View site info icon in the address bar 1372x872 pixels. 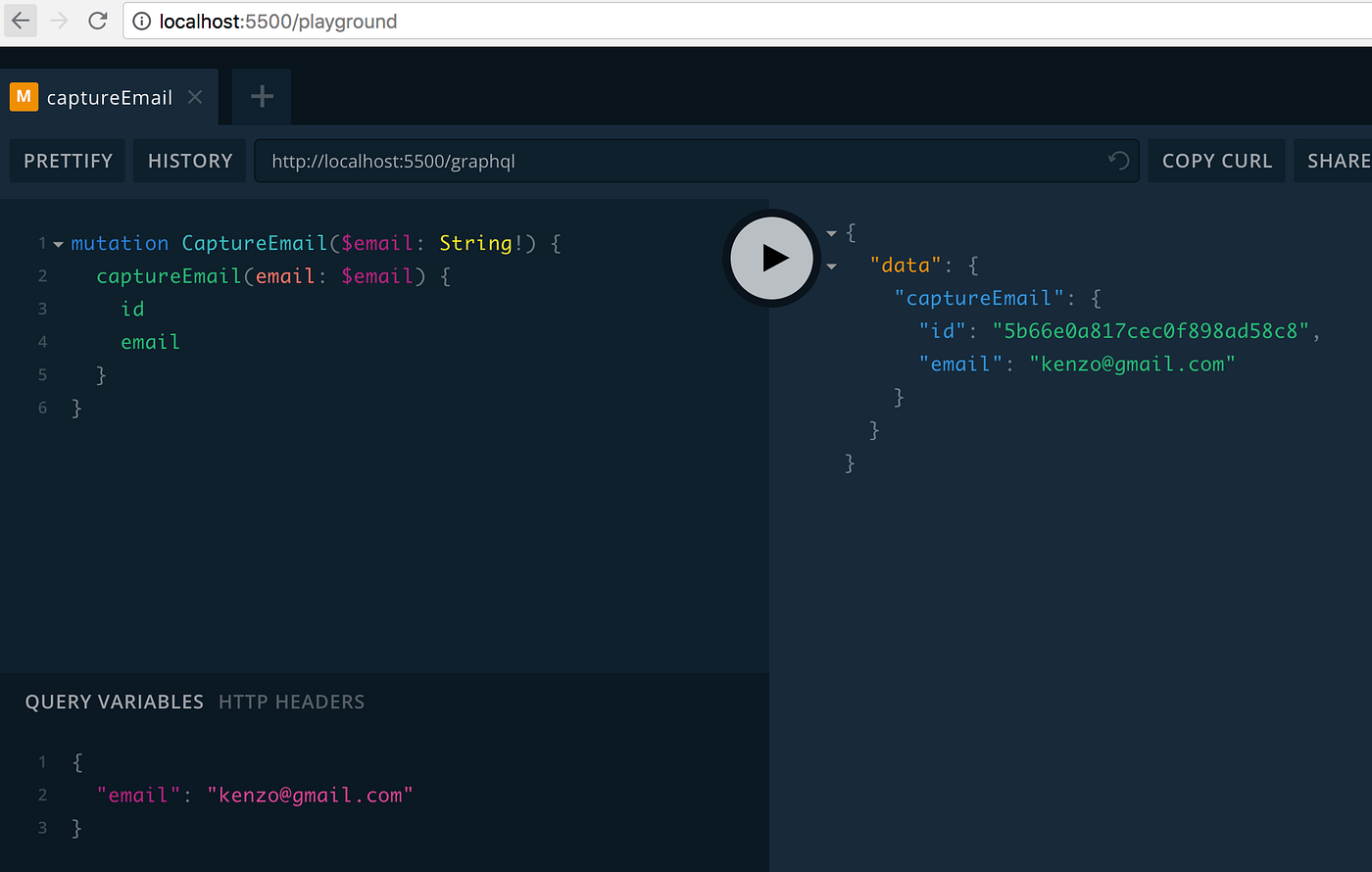click(x=142, y=22)
